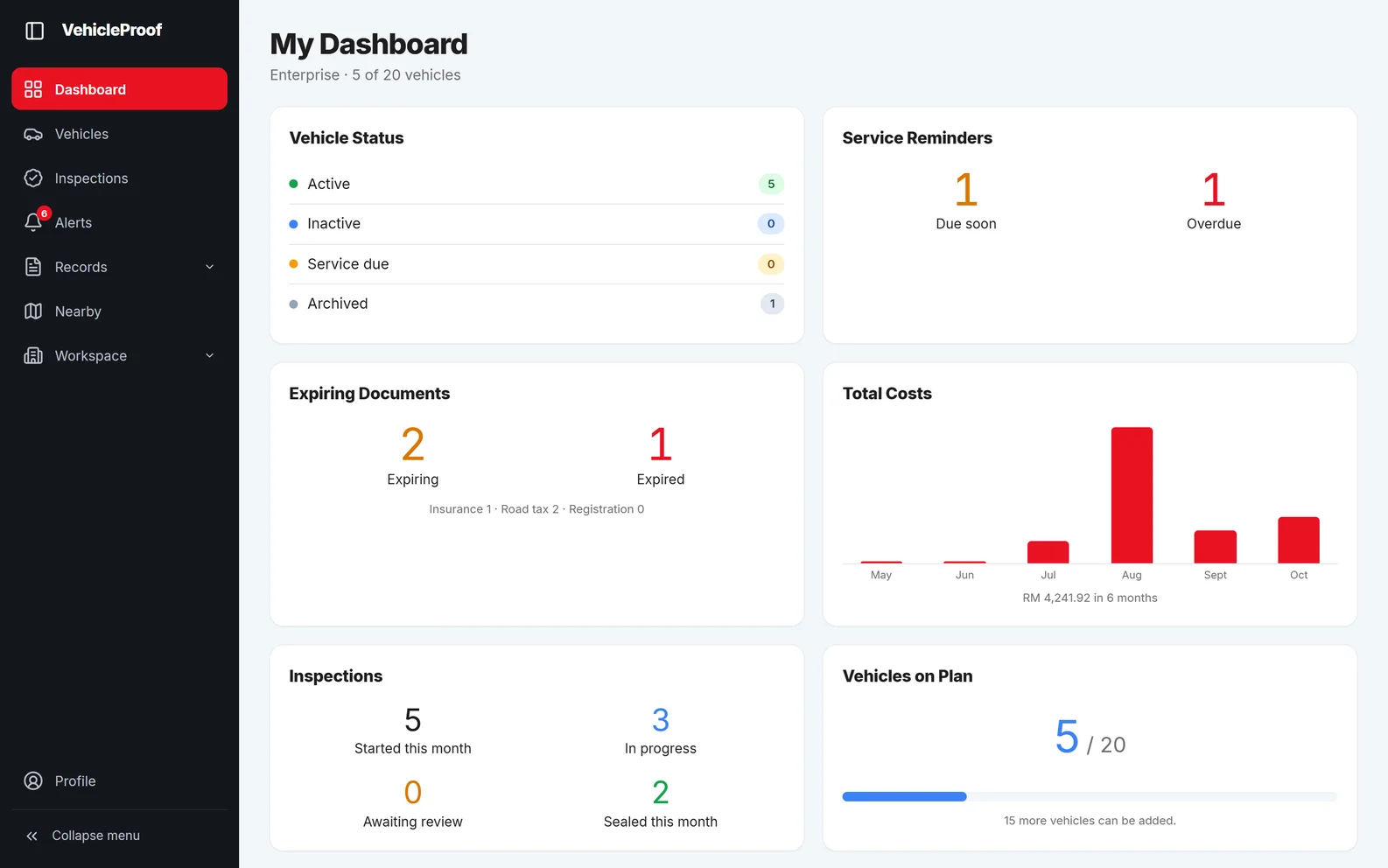
Task: Open the Profile page
Action: (x=119, y=781)
